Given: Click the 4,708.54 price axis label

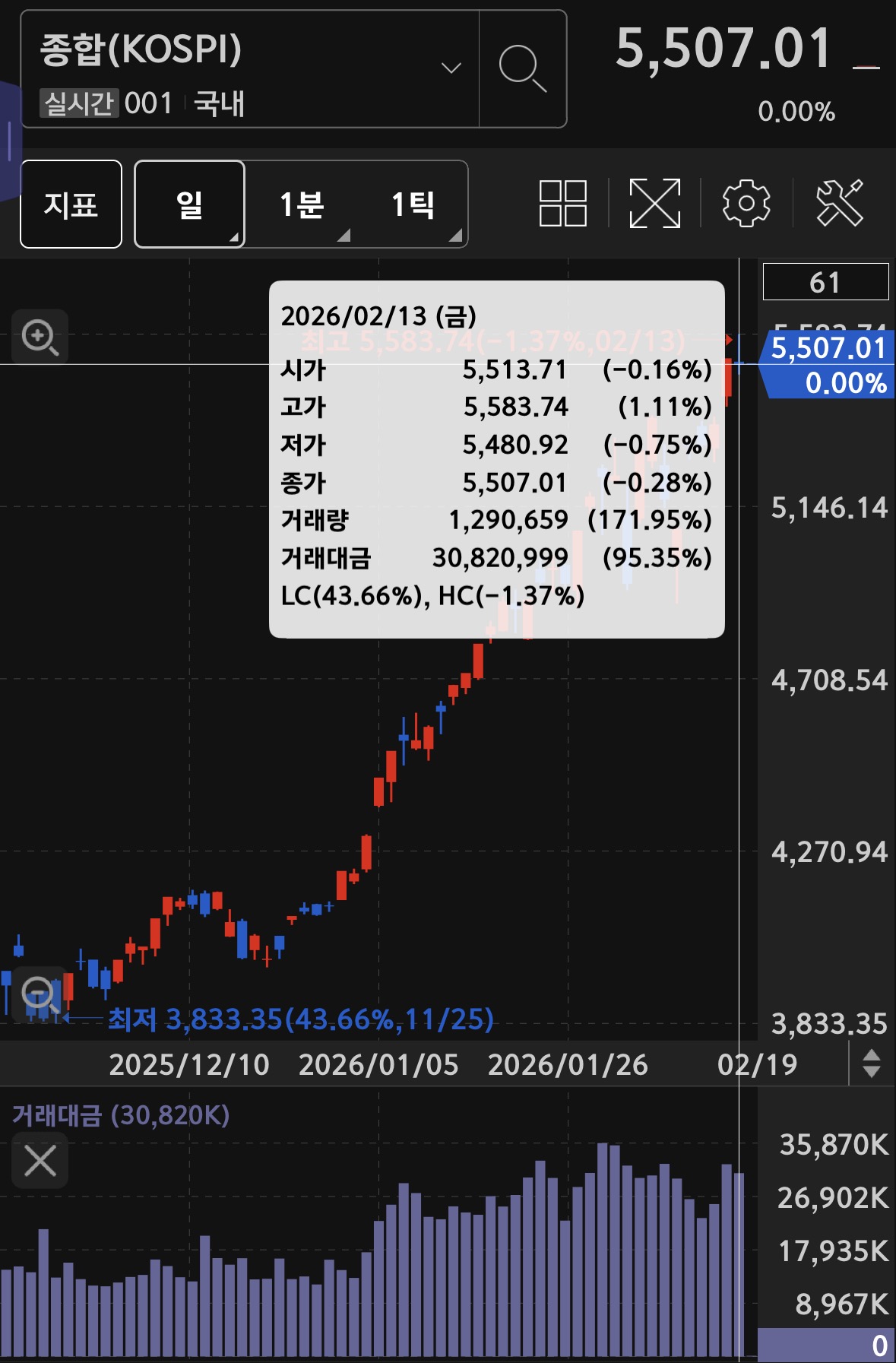Looking at the screenshot, I should 829,680.
